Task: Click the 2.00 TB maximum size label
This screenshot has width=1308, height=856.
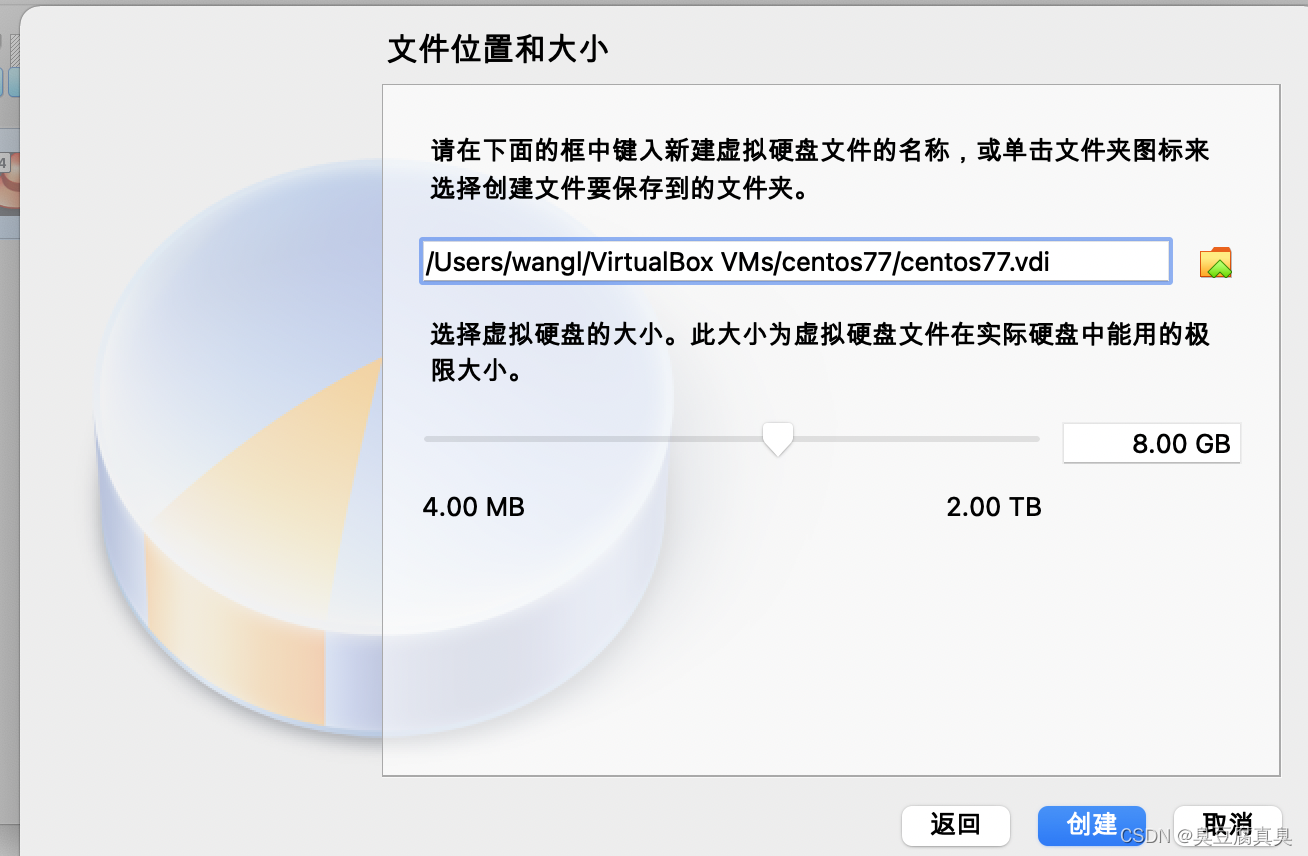Action: [994, 507]
